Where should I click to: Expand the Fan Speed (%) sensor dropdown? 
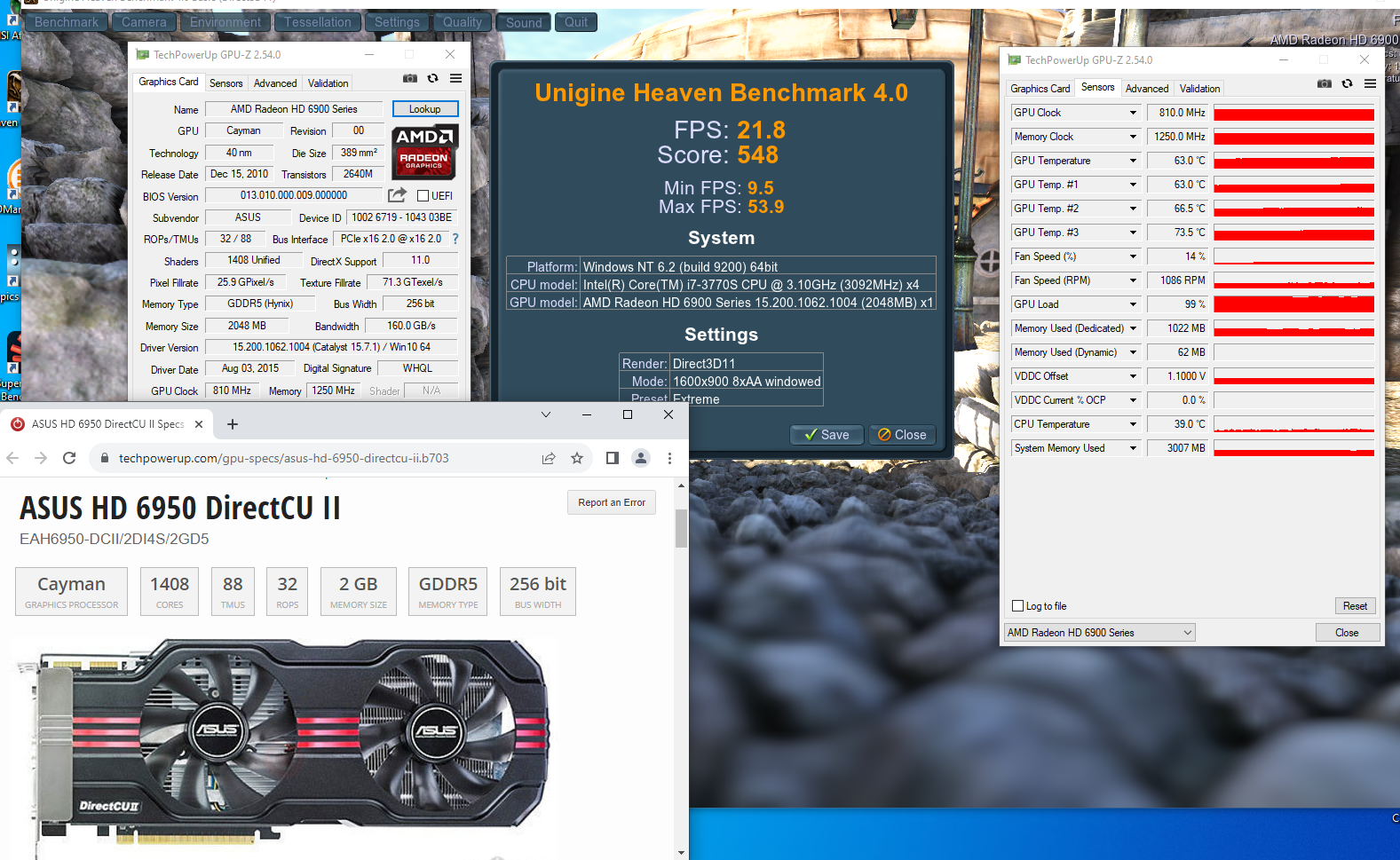coord(1133,256)
